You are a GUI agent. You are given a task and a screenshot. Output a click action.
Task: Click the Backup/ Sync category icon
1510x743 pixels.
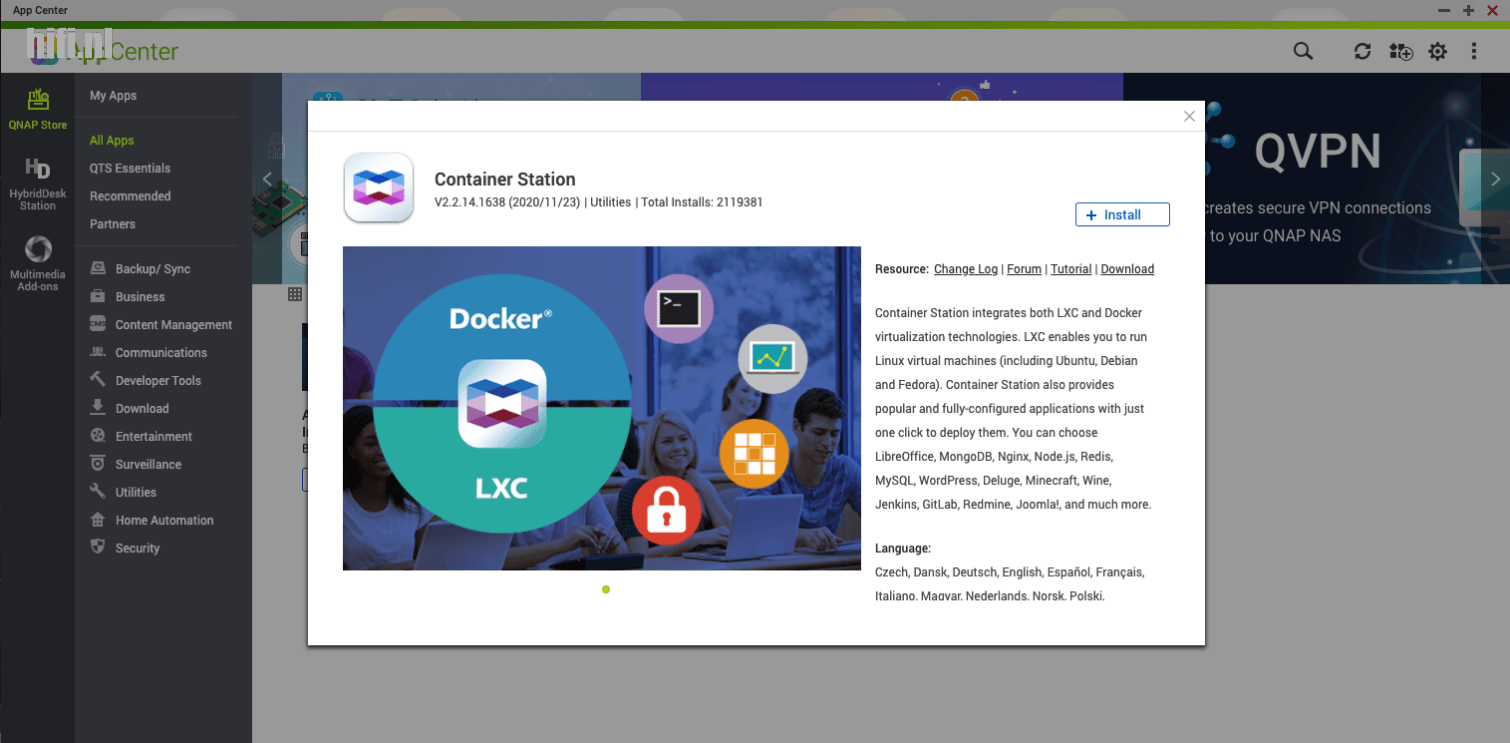pos(98,268)
